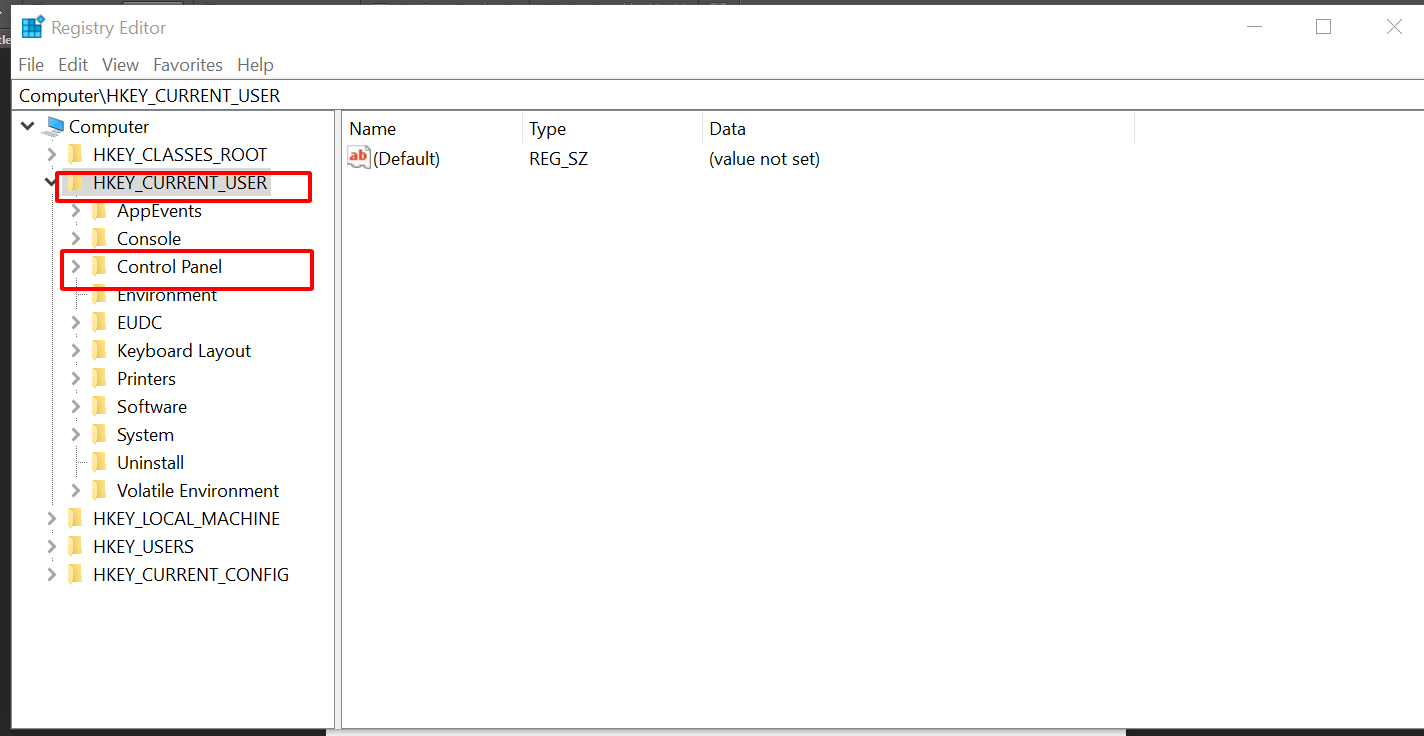The image size is (1424, 736).
Task: Click the System folder icon
Action: click(x=98, y=434)
